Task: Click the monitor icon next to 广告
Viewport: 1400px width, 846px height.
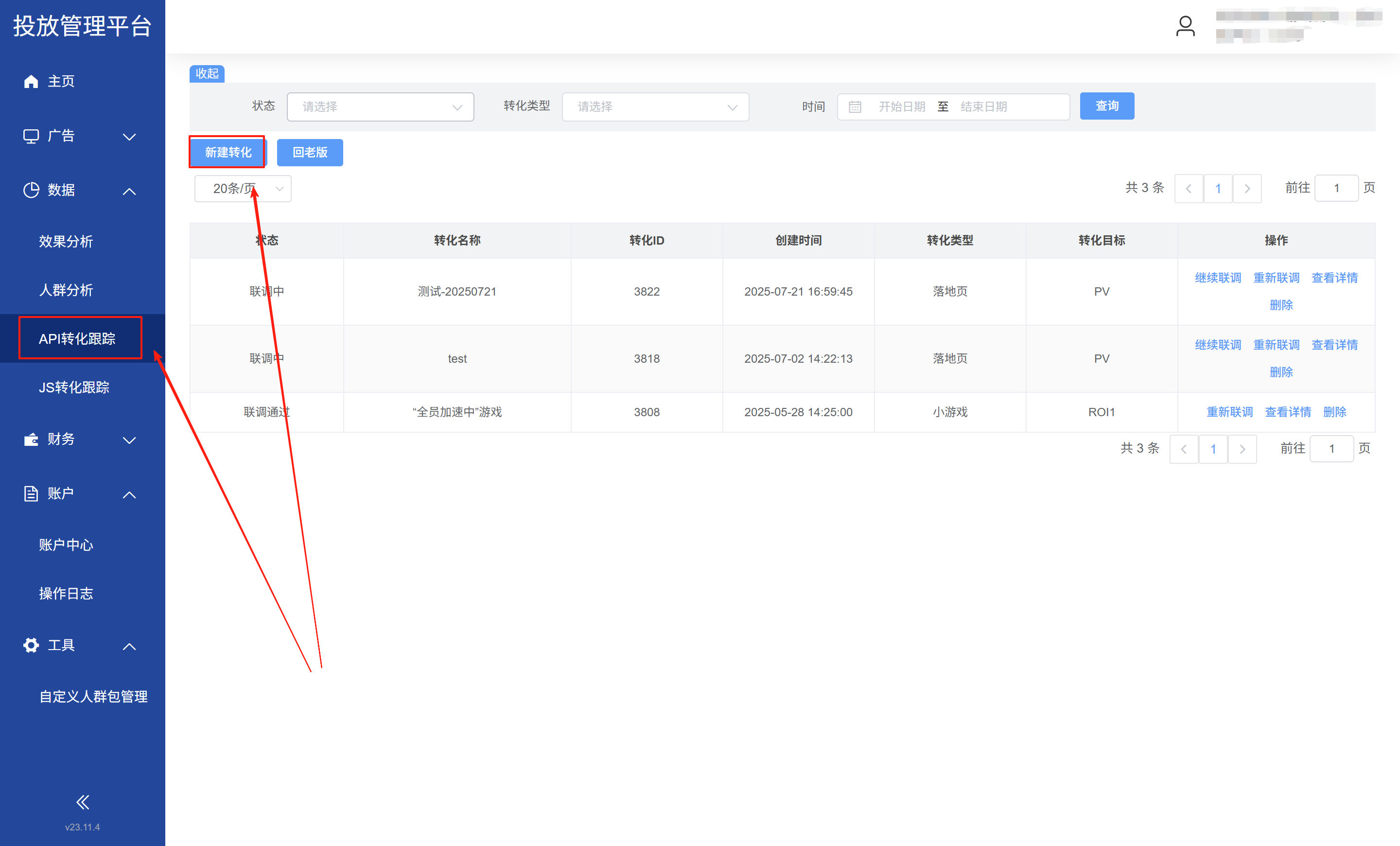Action: [x=31, y=136]
